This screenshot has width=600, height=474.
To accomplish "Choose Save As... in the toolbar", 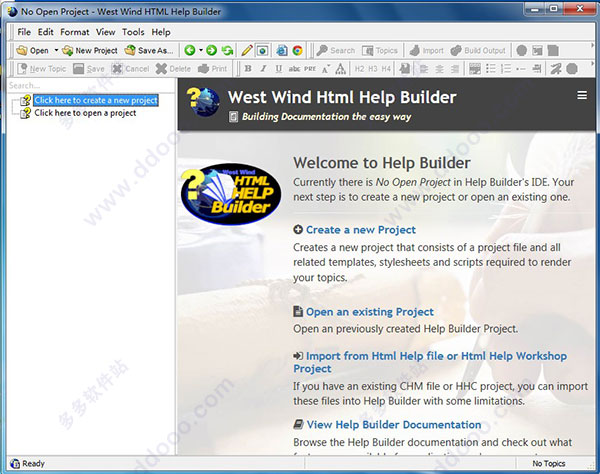I will 149,50.
